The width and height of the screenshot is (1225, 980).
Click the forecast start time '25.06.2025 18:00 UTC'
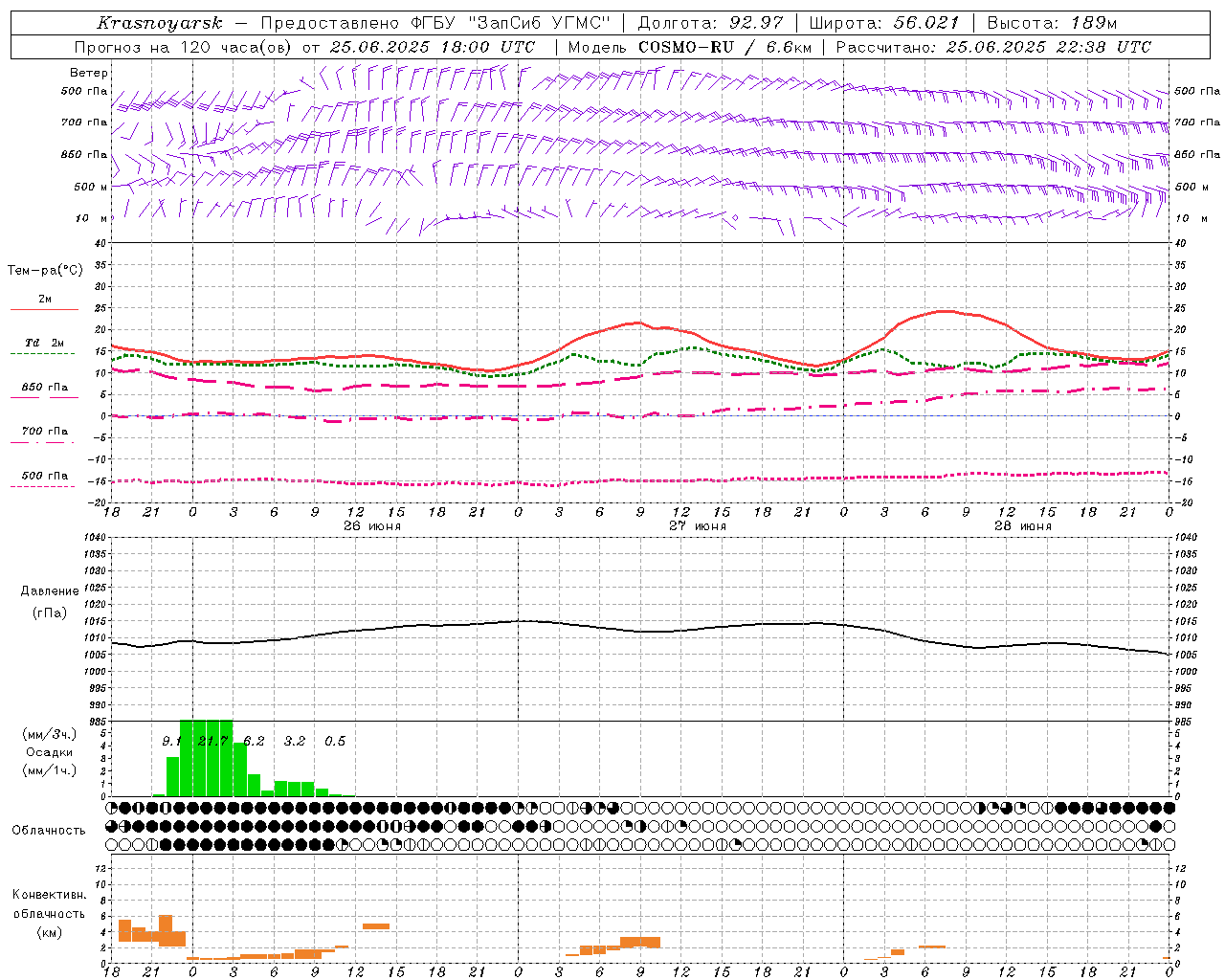433,47
